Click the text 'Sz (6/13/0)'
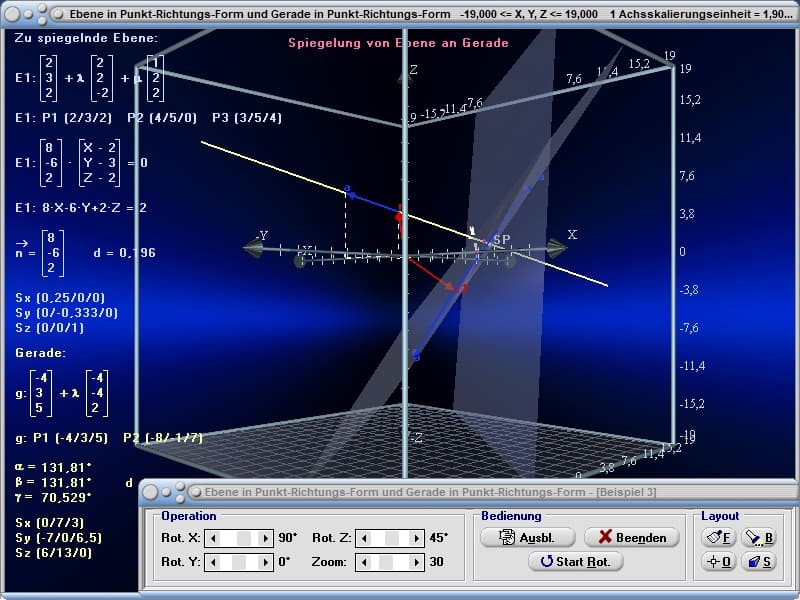This screenshot has height=600, width=800. pyautogui.click(x=53, y=553)
